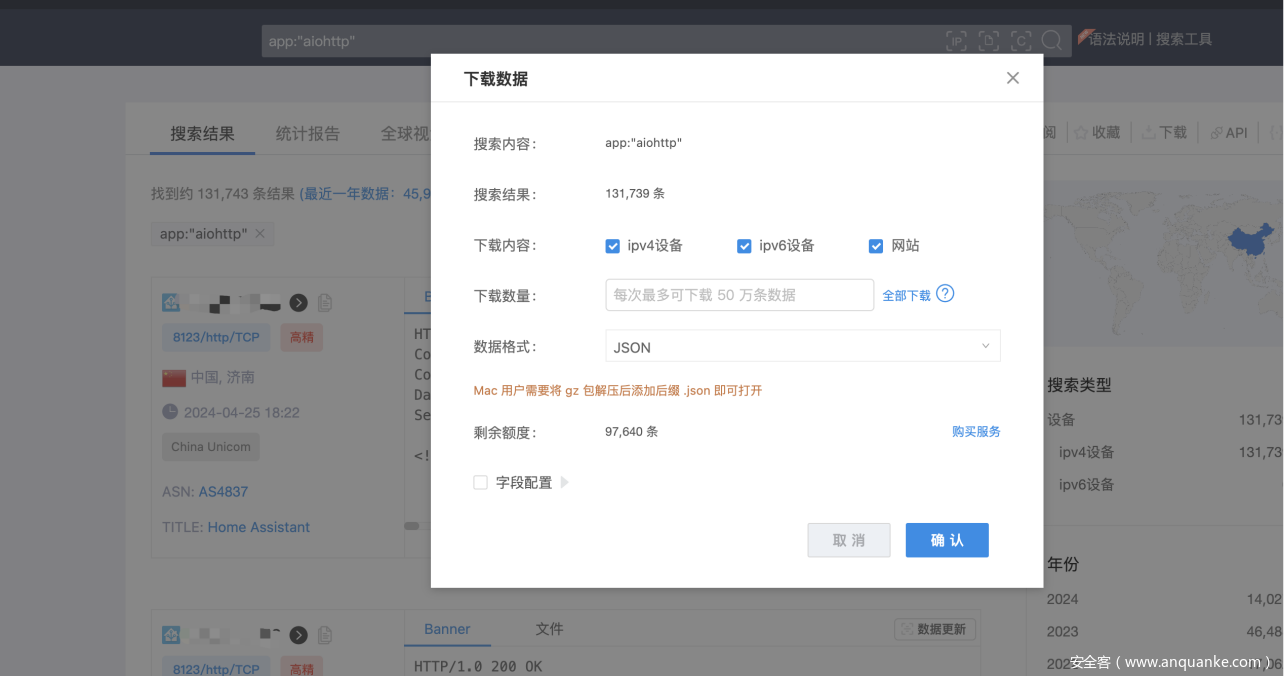This screenshot has width=1286, height=681.
Task: Click the IP search icon in search bar
Action: (957, 41)
